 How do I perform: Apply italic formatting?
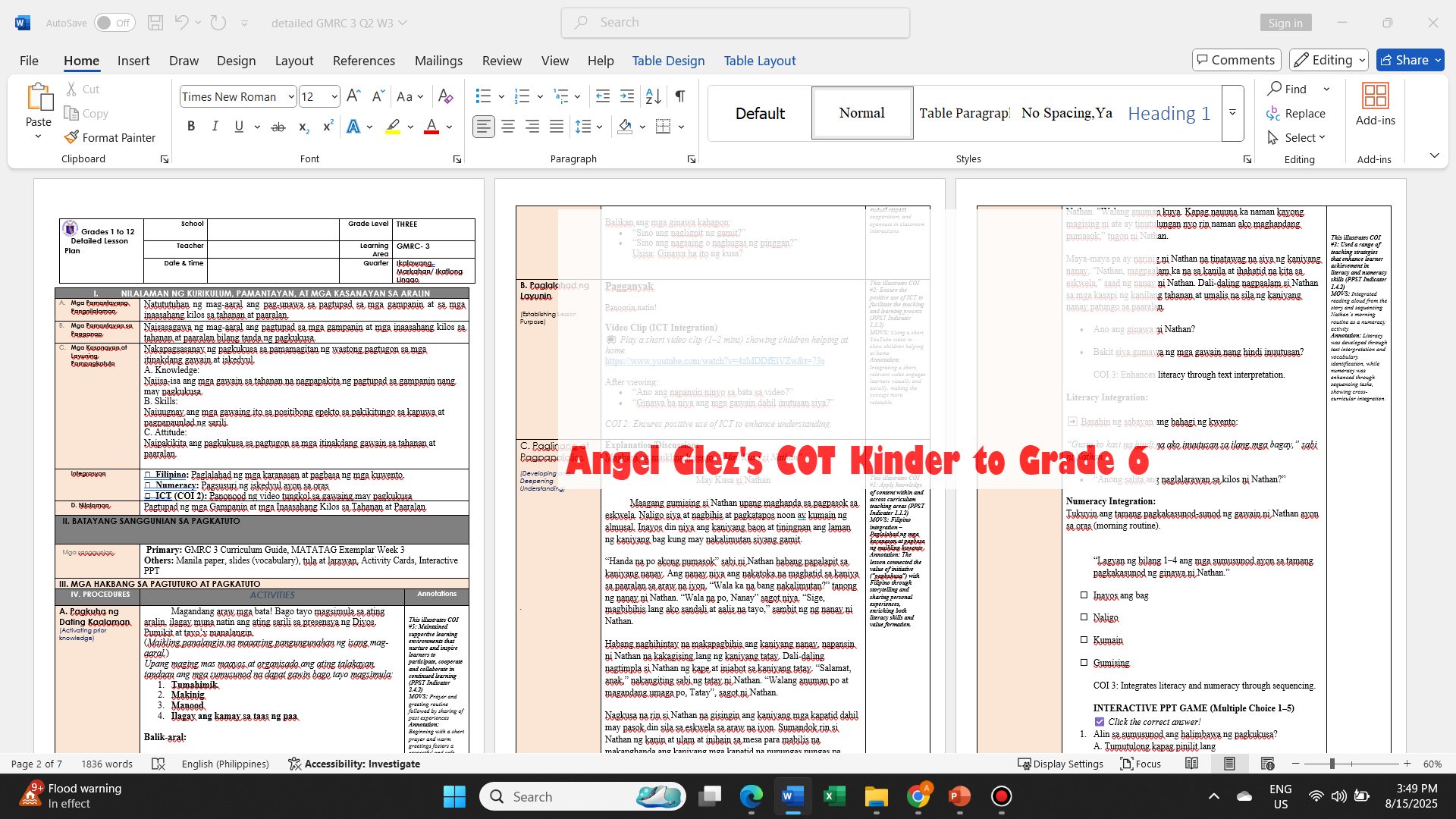pyautogui.click(x=215, y=127)
